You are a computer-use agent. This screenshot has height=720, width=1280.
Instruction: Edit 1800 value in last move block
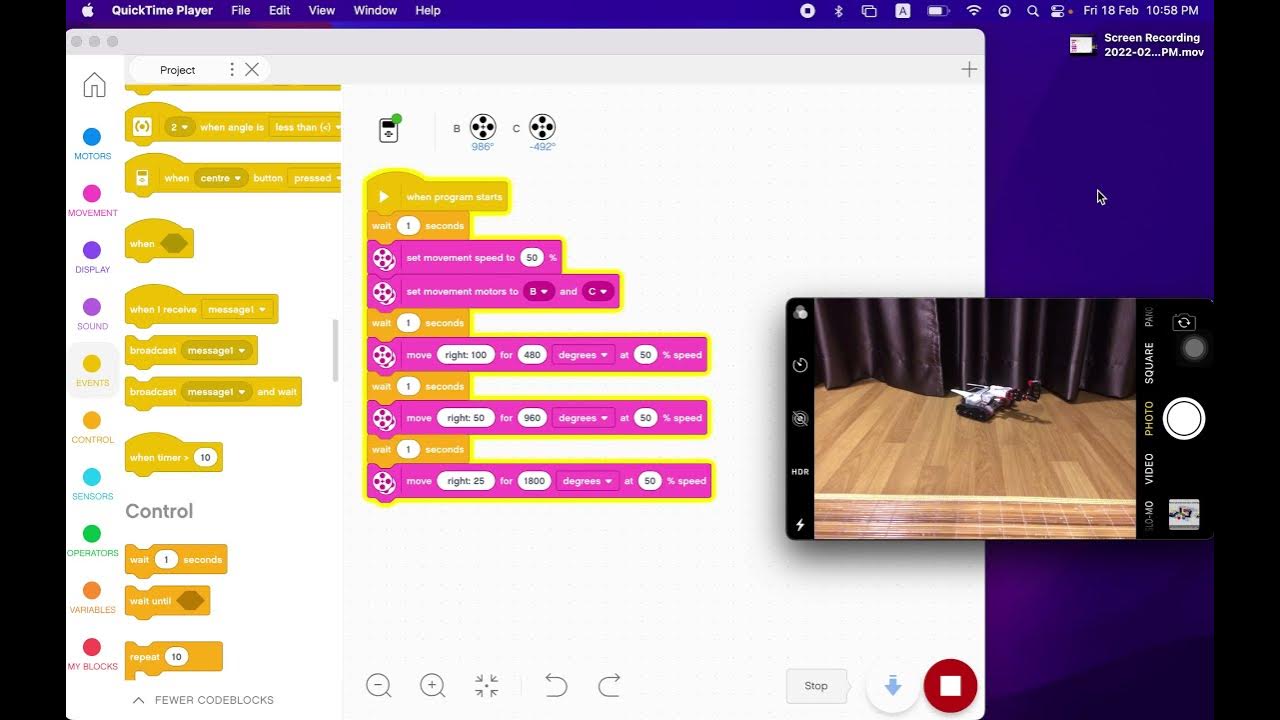point(535,481)
